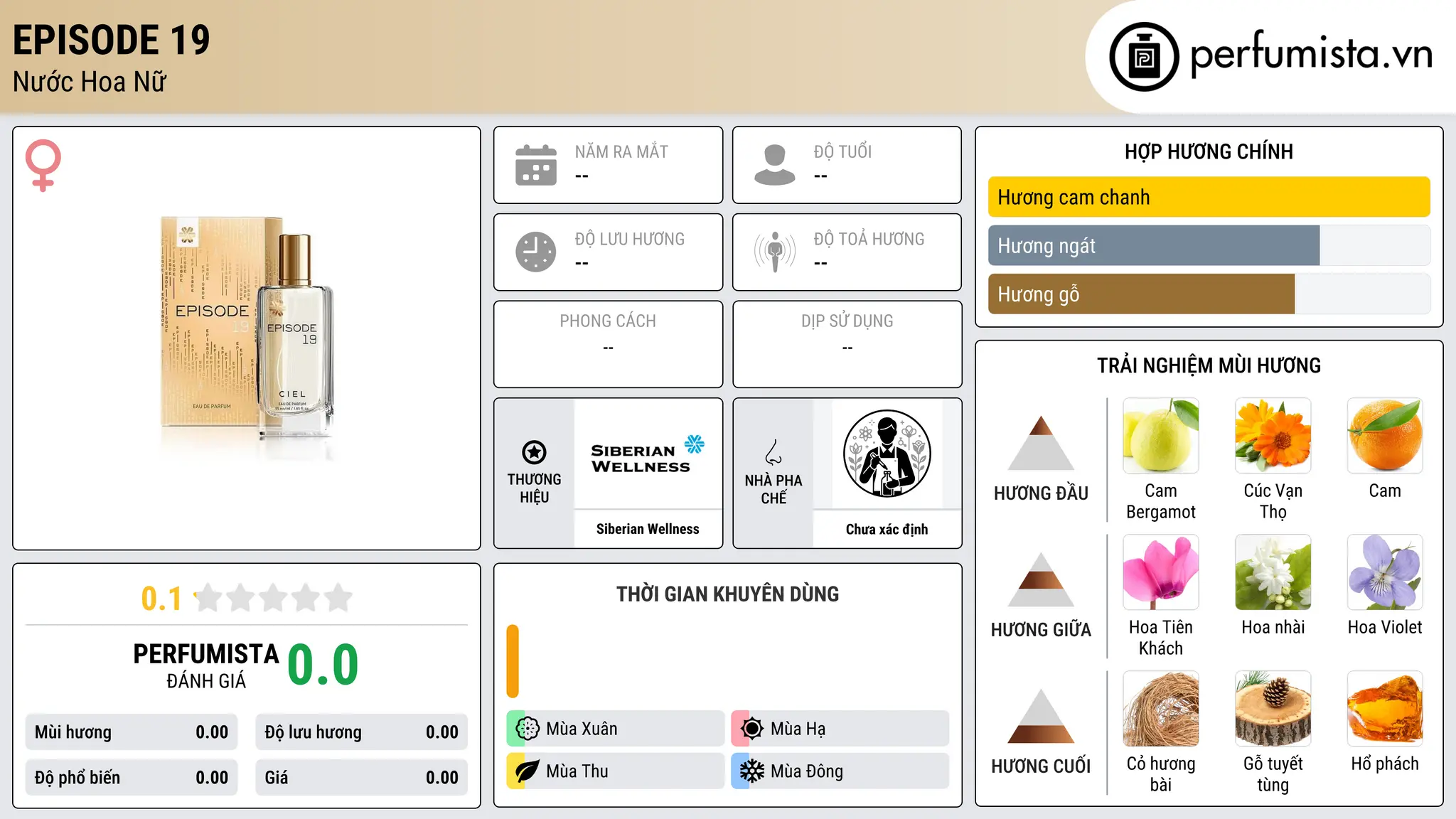This screenshot has height=819, width=1456.
Task: Click the Perfumista Đánh Giá label
Action: [x=206, y=666]
